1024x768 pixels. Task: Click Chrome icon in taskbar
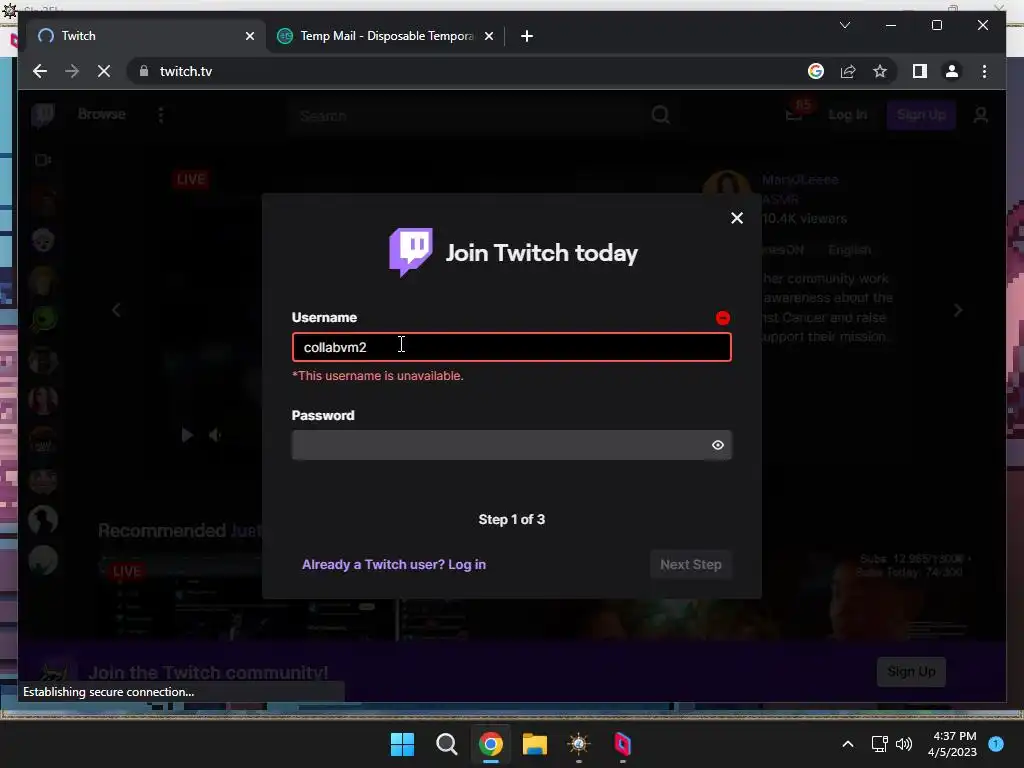(490, 744)
